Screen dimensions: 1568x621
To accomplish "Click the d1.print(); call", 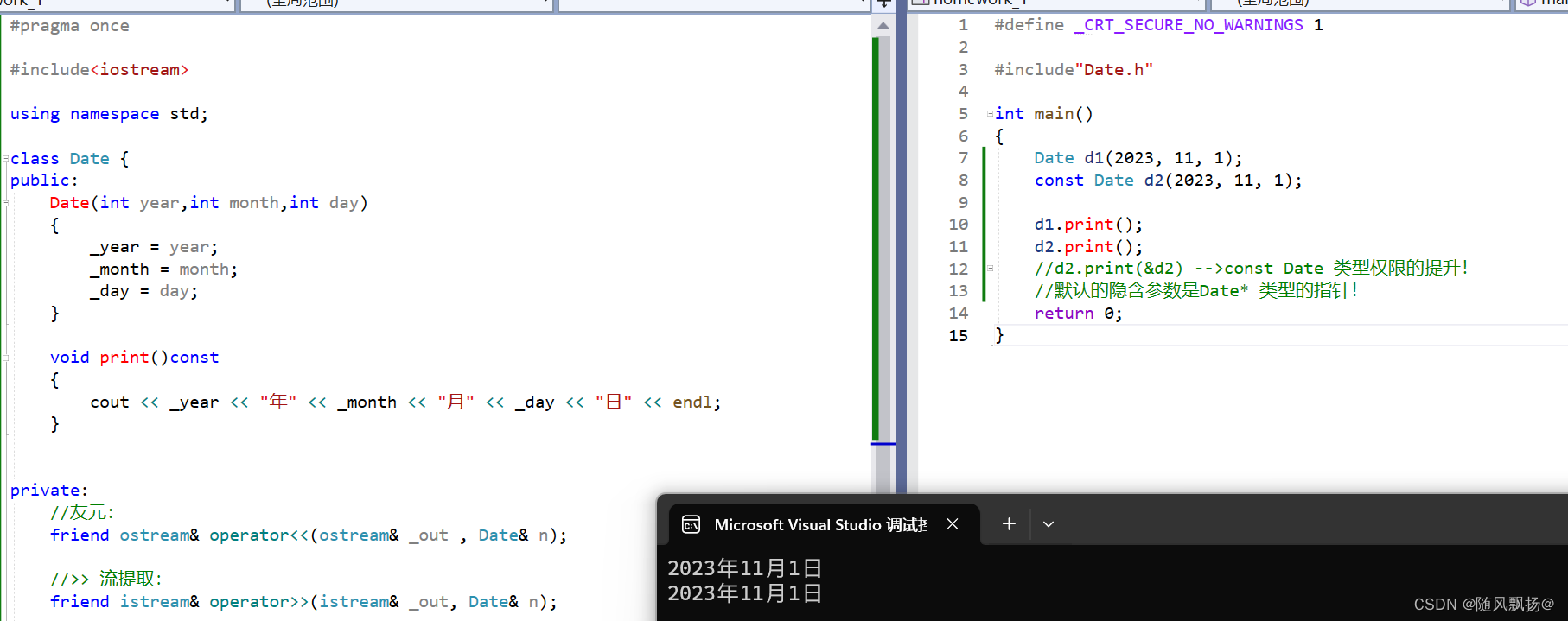I will pos(1088,225).
